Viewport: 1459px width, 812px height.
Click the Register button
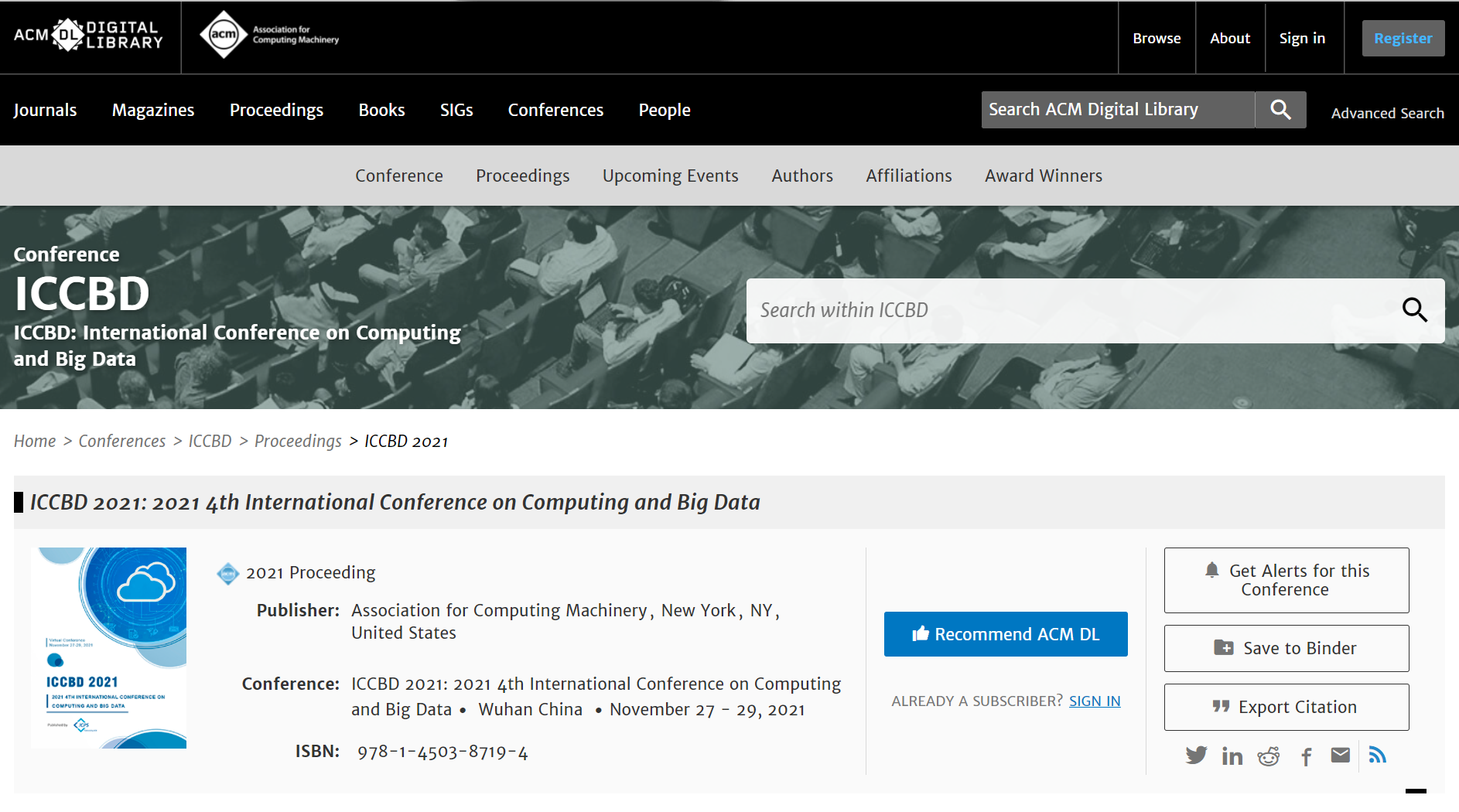click(1403, 38)
